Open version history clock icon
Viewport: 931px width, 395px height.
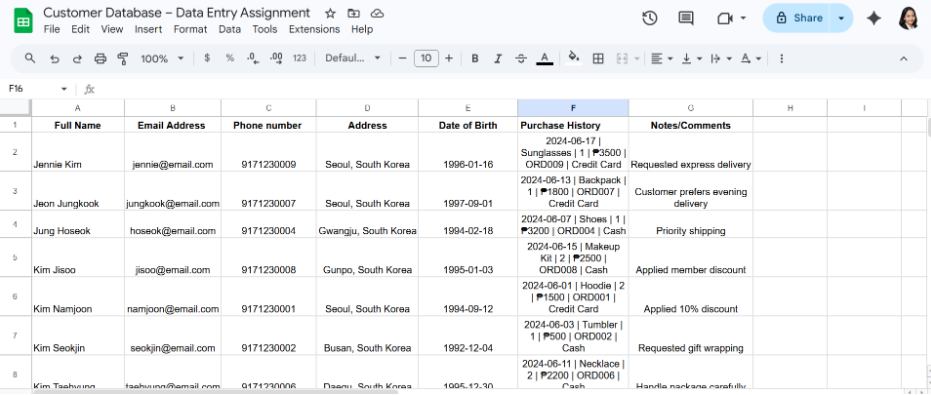(x=650, y=18)
